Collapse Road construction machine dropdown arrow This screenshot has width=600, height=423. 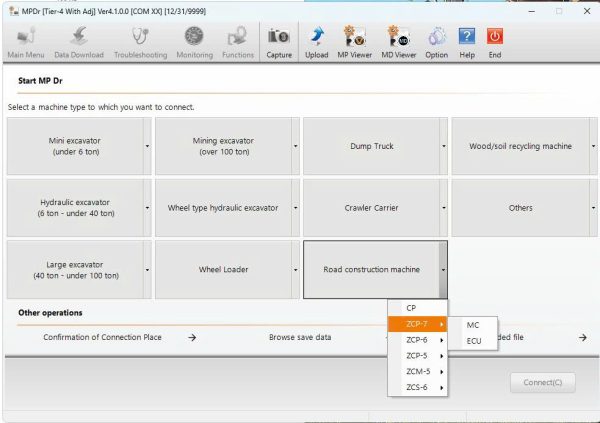pos(443,270)
